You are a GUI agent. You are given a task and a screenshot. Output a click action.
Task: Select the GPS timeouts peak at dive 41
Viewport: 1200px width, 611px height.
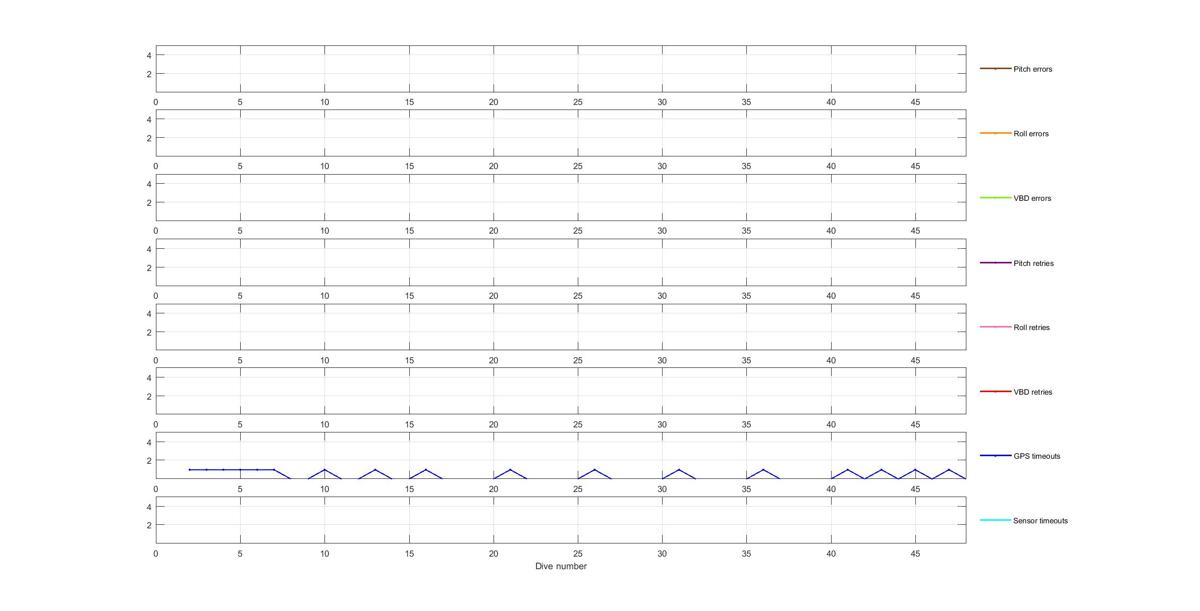pos(847,470)
